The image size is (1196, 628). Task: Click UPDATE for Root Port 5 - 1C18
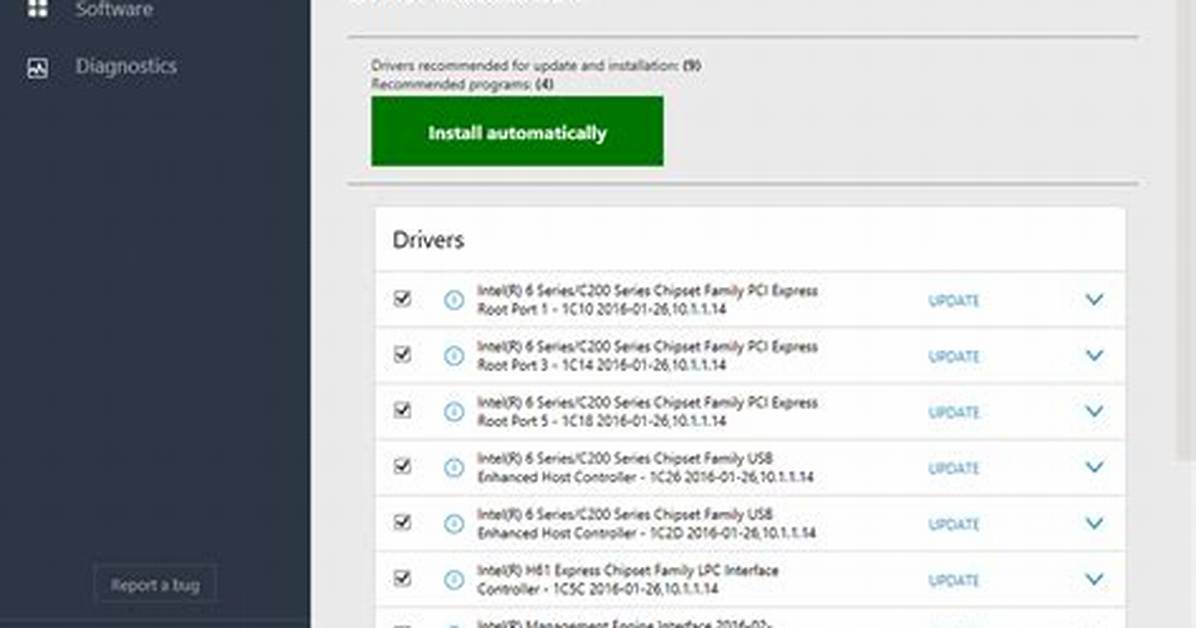pyautogui.click(x=953, y=412)
